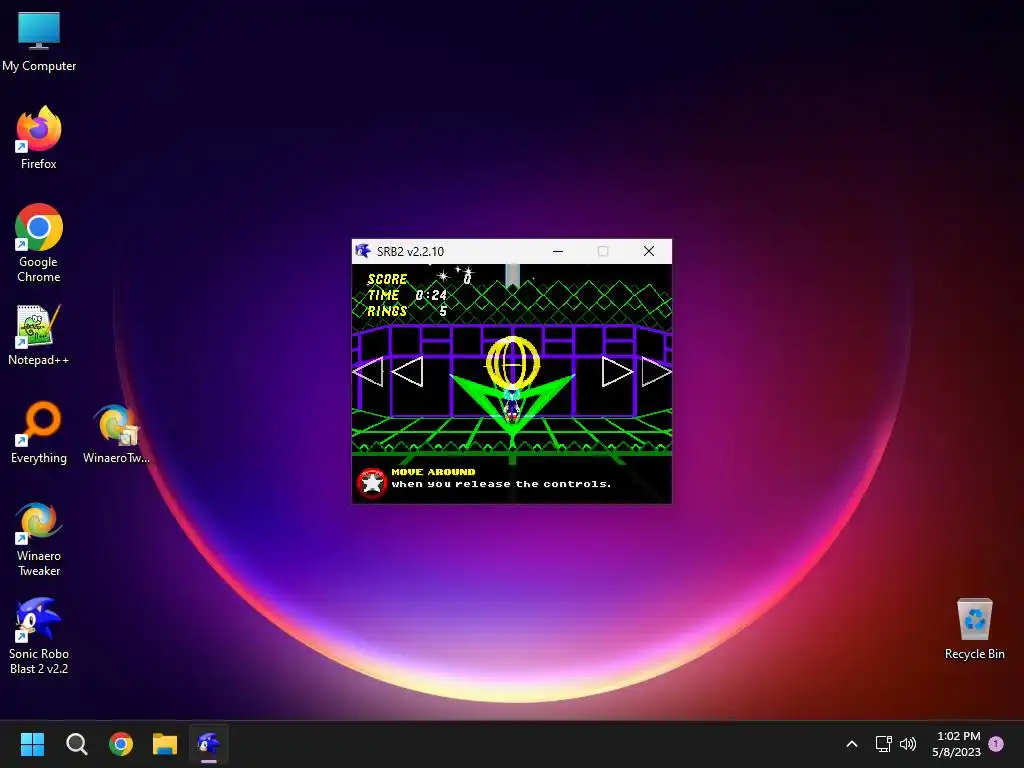Viewport: 1024px width, 768px height.
Task: Open File Explorer from the taskbar
Action: point(165,744)
